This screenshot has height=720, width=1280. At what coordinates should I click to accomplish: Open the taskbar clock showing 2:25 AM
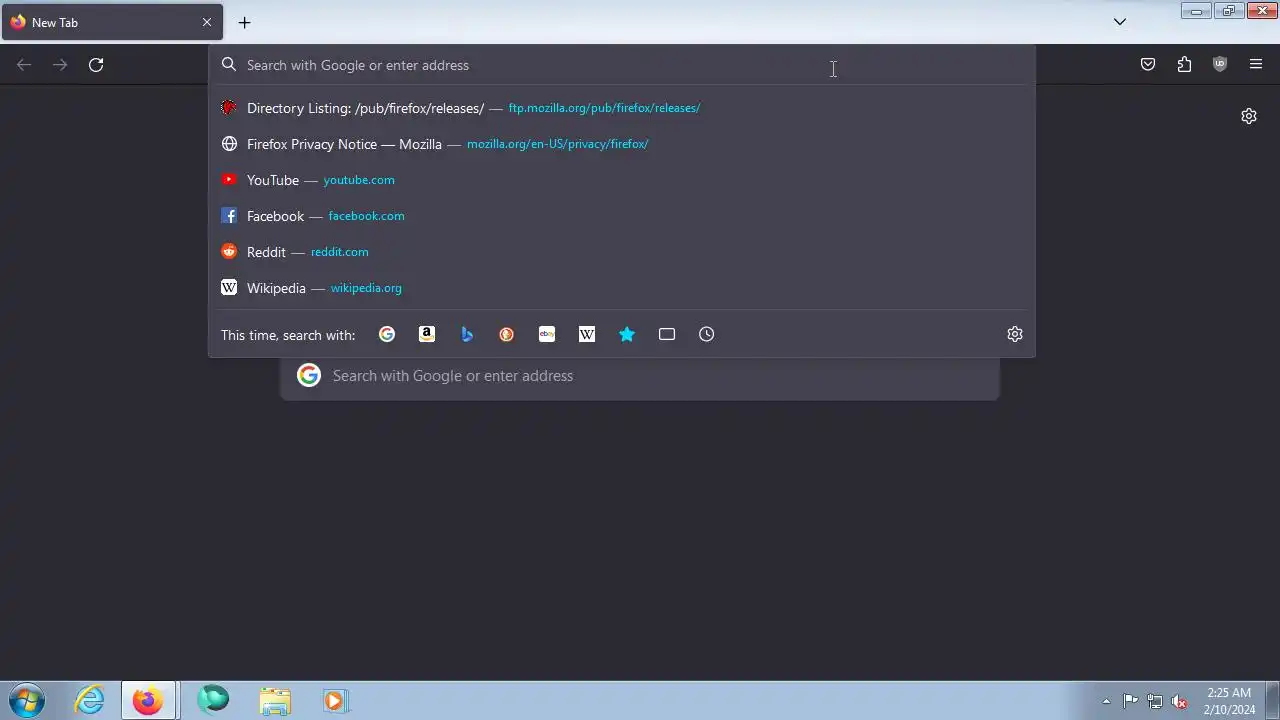coord(1229,701)
